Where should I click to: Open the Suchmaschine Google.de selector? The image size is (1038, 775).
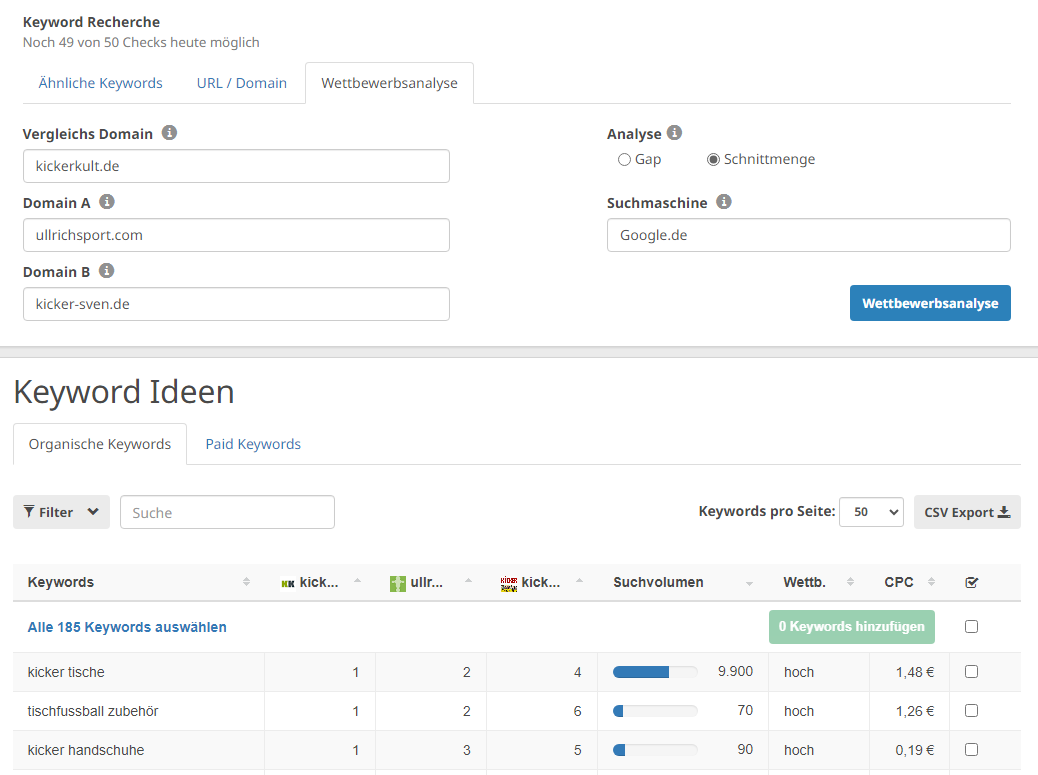808,235
